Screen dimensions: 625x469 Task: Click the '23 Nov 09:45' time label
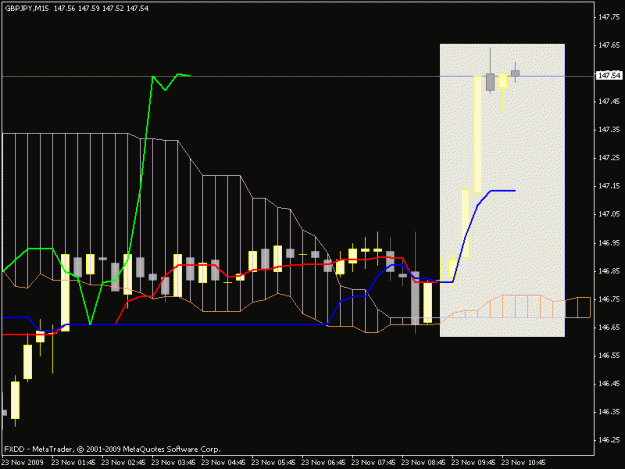click(x=473, y=463)
